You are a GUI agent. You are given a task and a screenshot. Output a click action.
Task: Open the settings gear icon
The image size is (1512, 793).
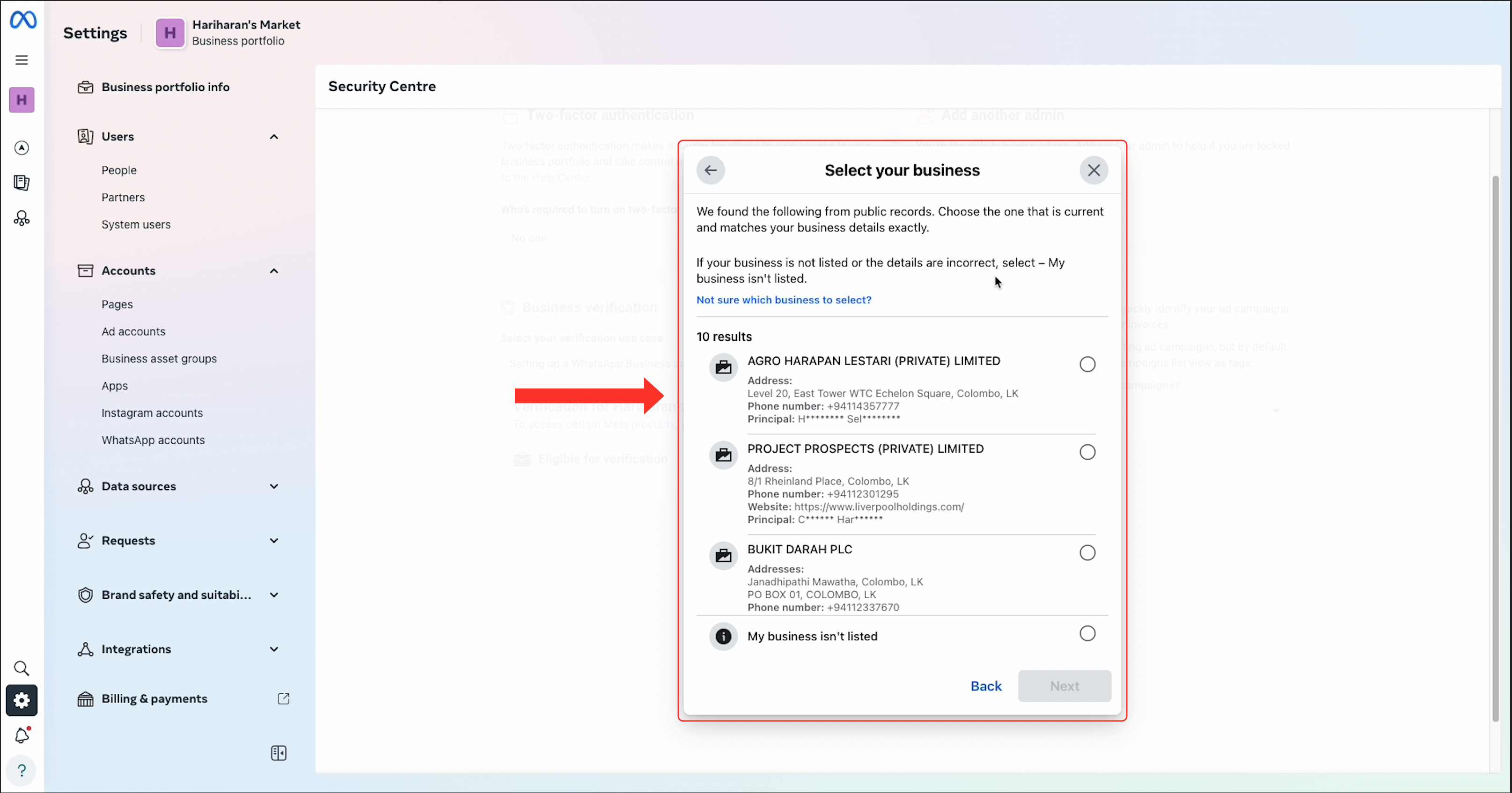(22, 700)
